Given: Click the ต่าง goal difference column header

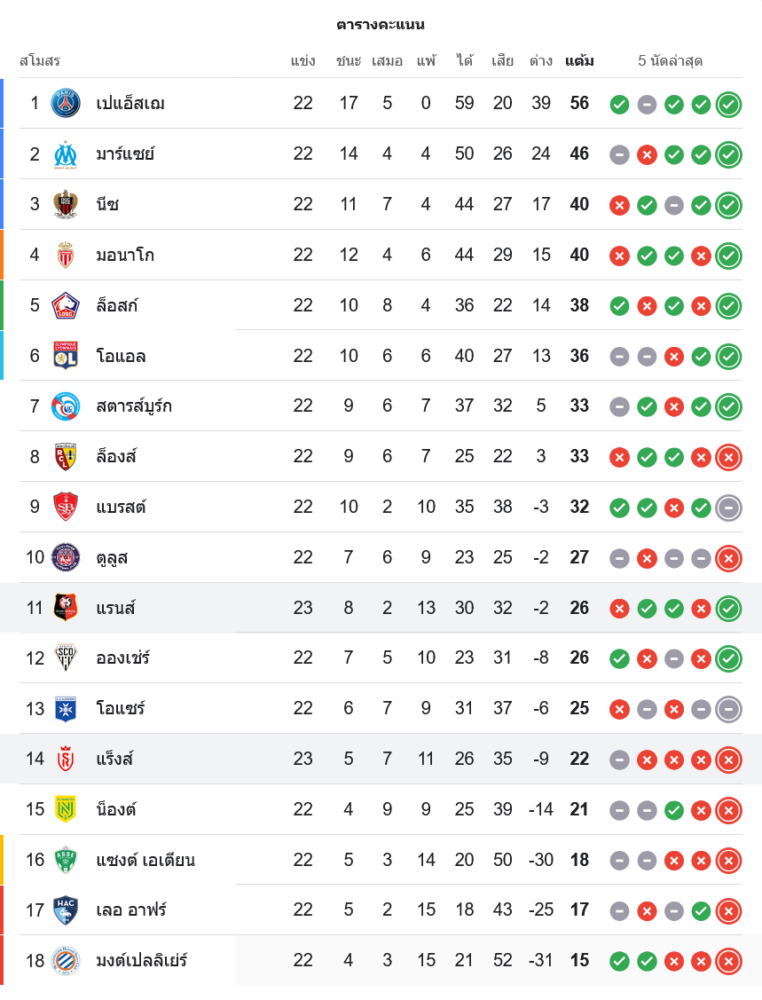Looking at the screenshot, I should (x=541, y=61).
